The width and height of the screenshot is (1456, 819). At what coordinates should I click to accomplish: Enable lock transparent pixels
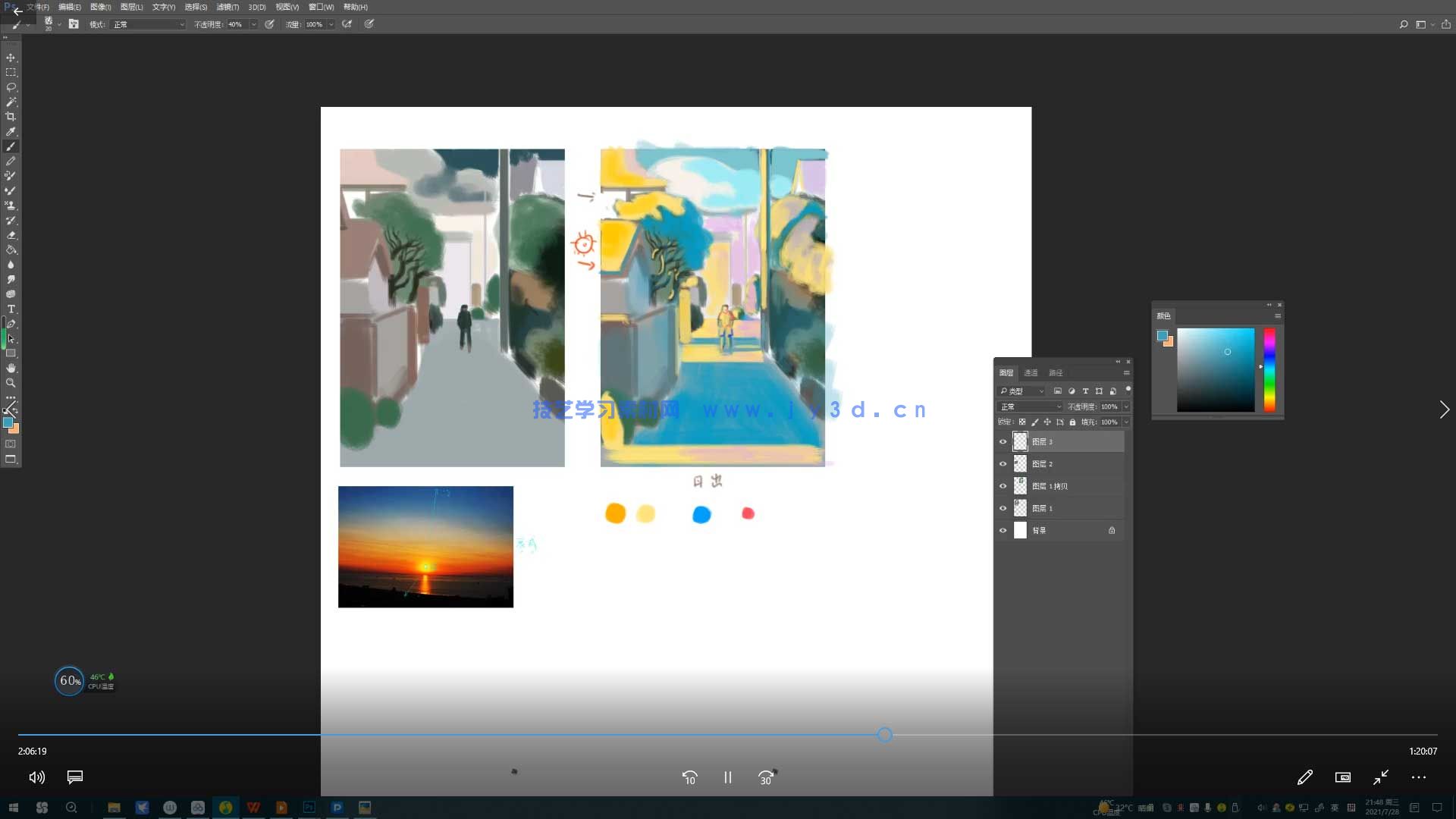click(x=1021, y=422)
